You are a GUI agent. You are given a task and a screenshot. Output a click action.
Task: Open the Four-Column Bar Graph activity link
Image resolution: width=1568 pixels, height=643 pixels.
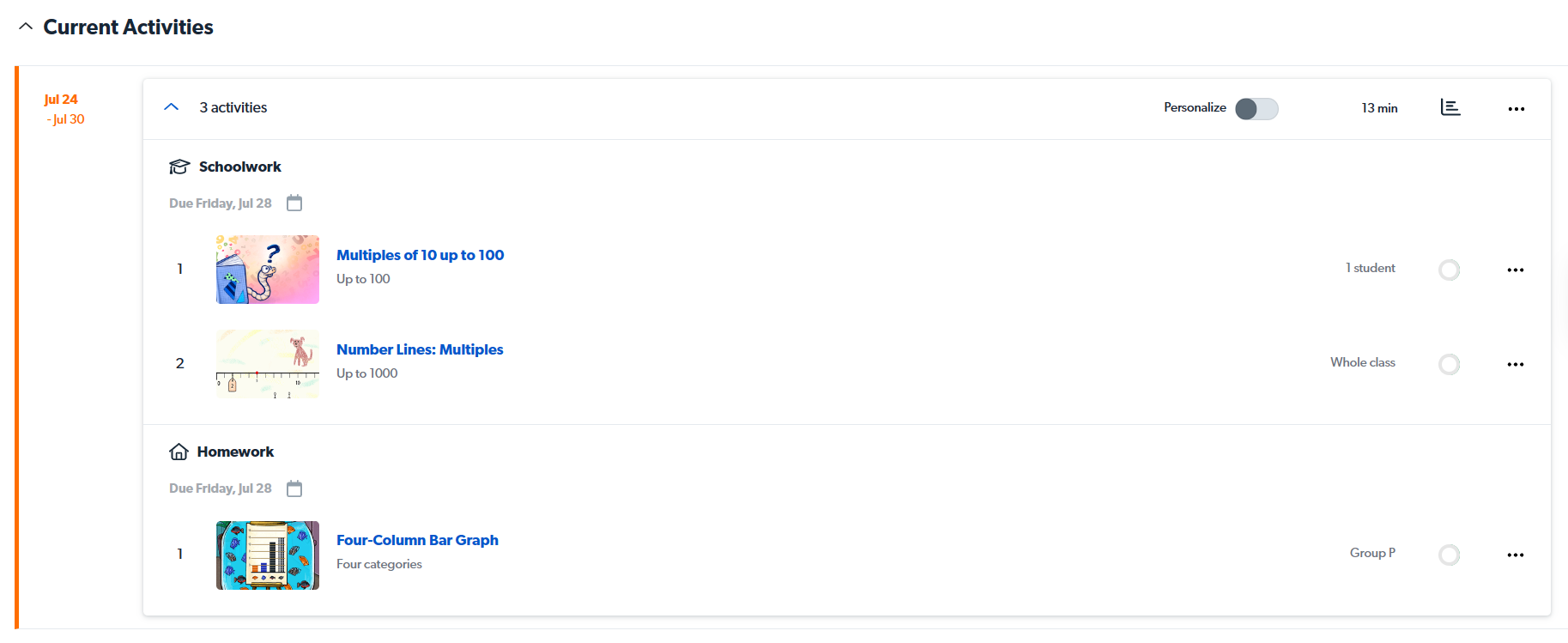pyautogui.click(x=417, y=540)
